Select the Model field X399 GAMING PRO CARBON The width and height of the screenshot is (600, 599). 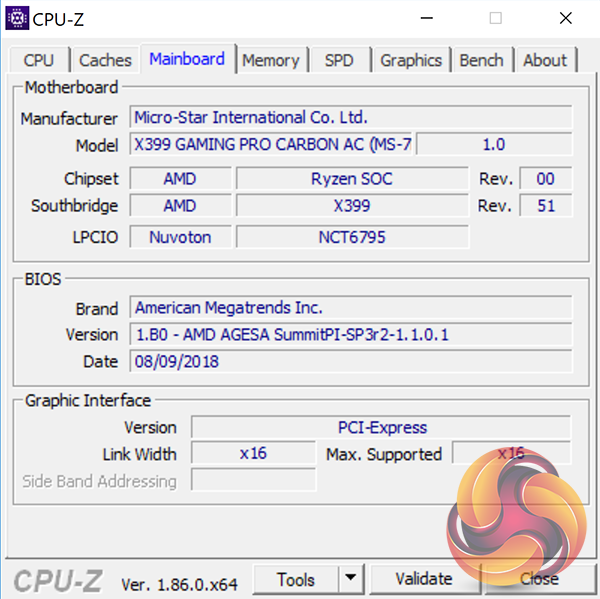tap(271, 144)
